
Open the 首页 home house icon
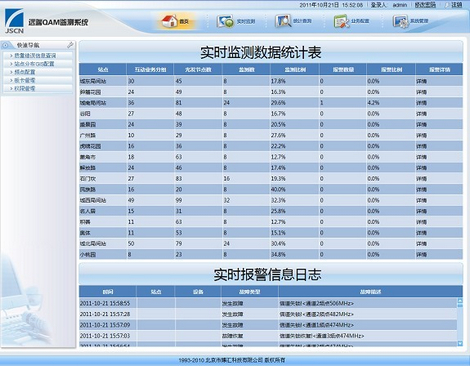tap(170, 21)
